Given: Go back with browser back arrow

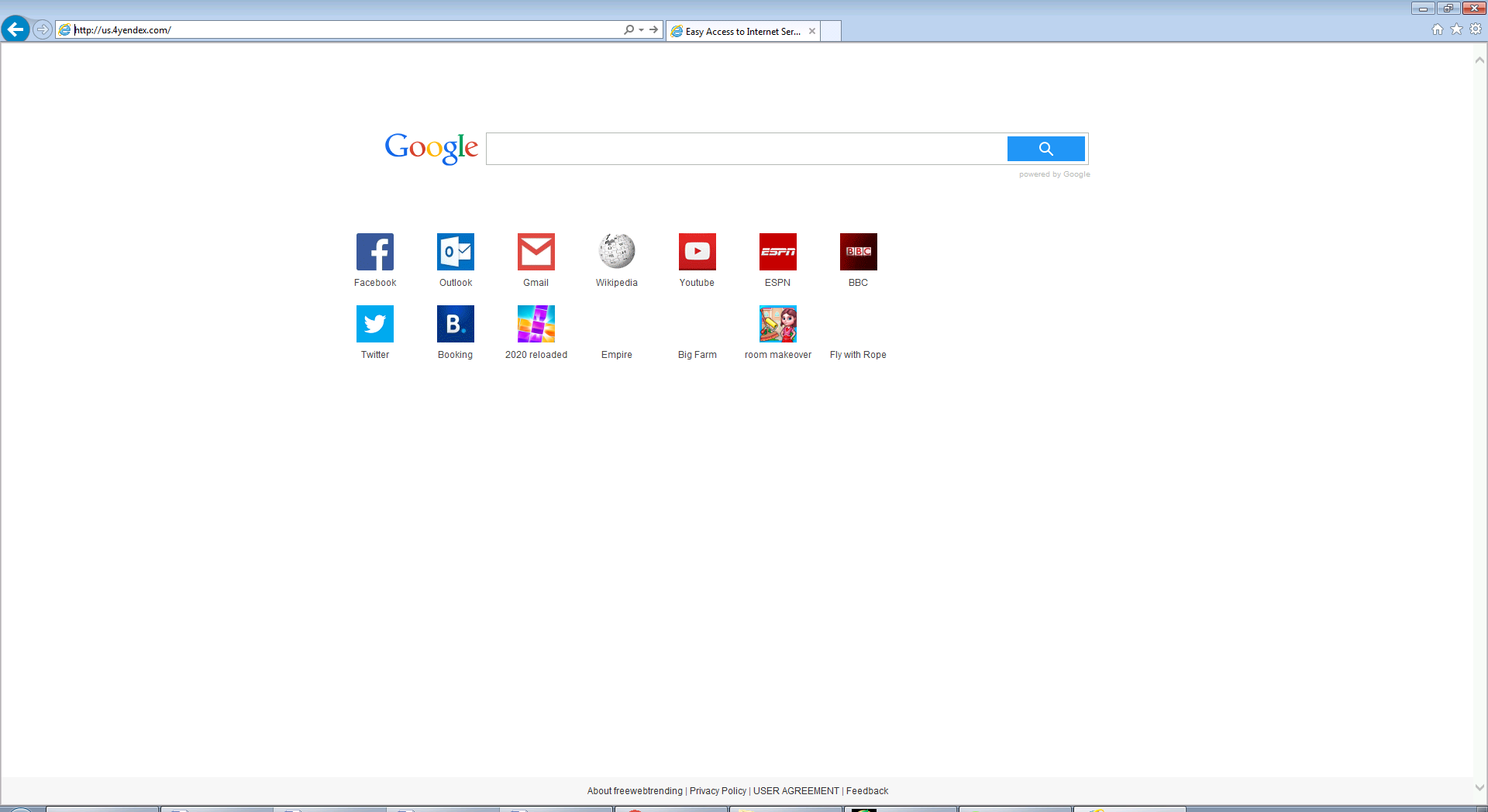Looking at the screenshot, I should [x=15, y=29].
